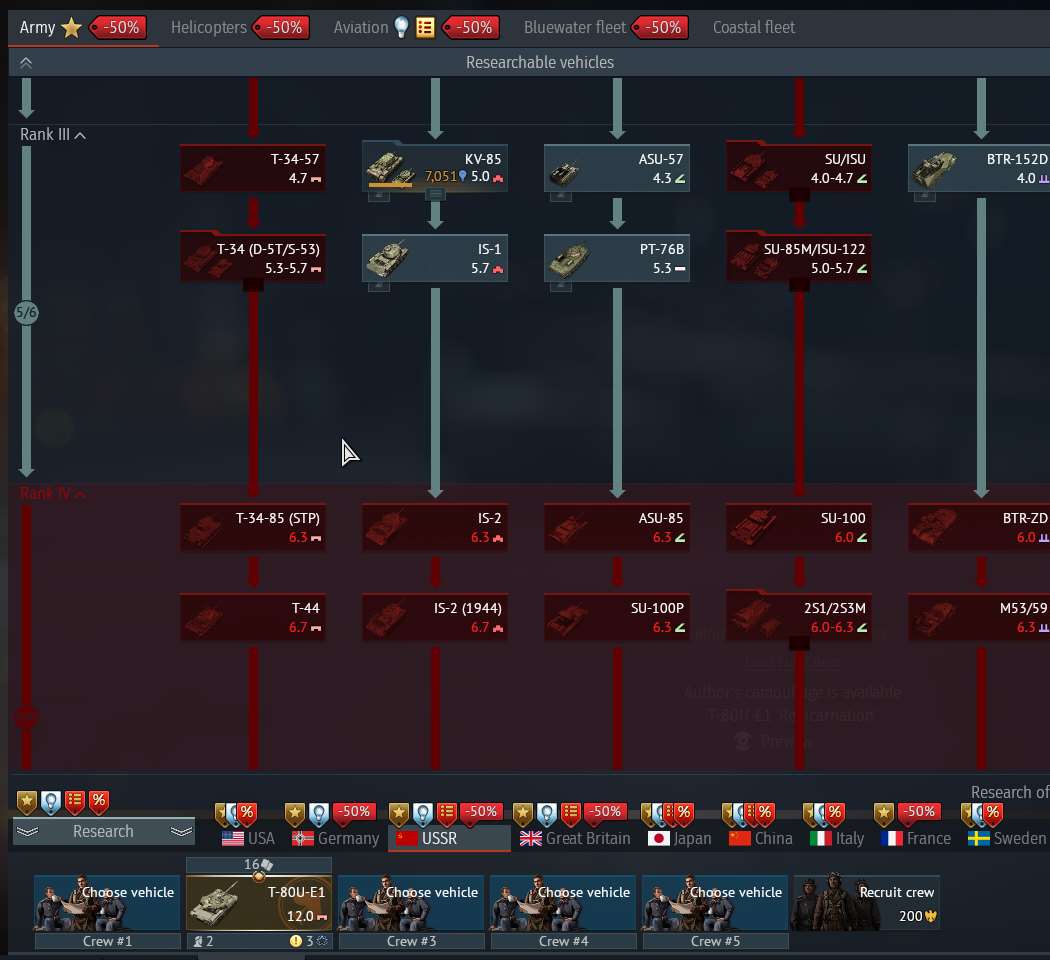Click the KV-85 tank thumbnail icon
Viewport: 1050px width, 960px height.
(x=392, y=169)
